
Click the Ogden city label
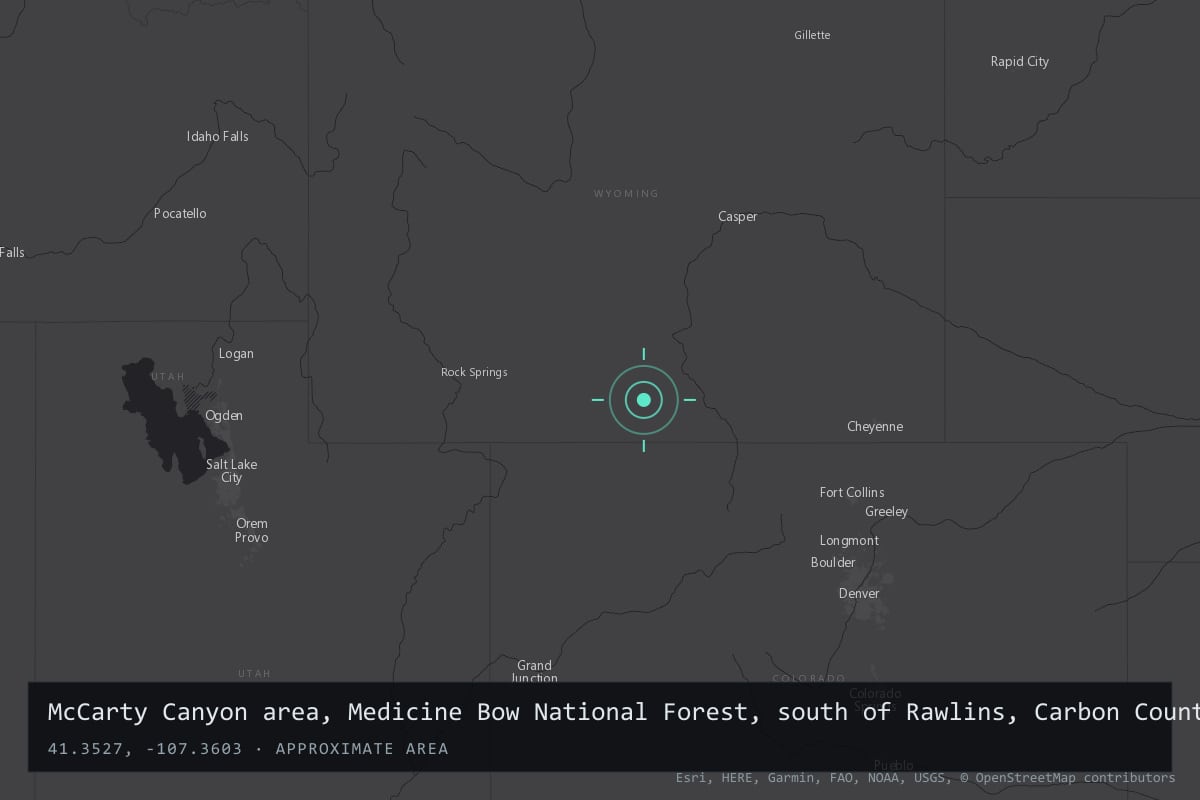click(224, 415)
